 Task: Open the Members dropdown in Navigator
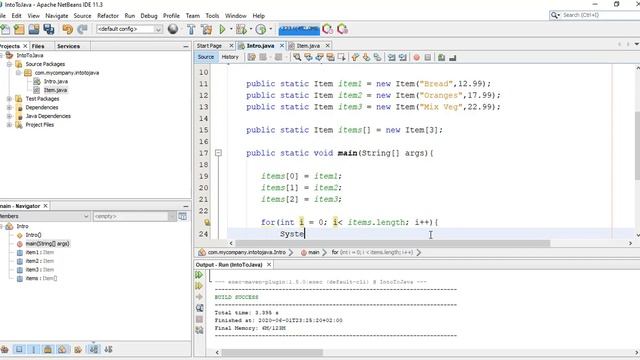click(x=86, y=216)
